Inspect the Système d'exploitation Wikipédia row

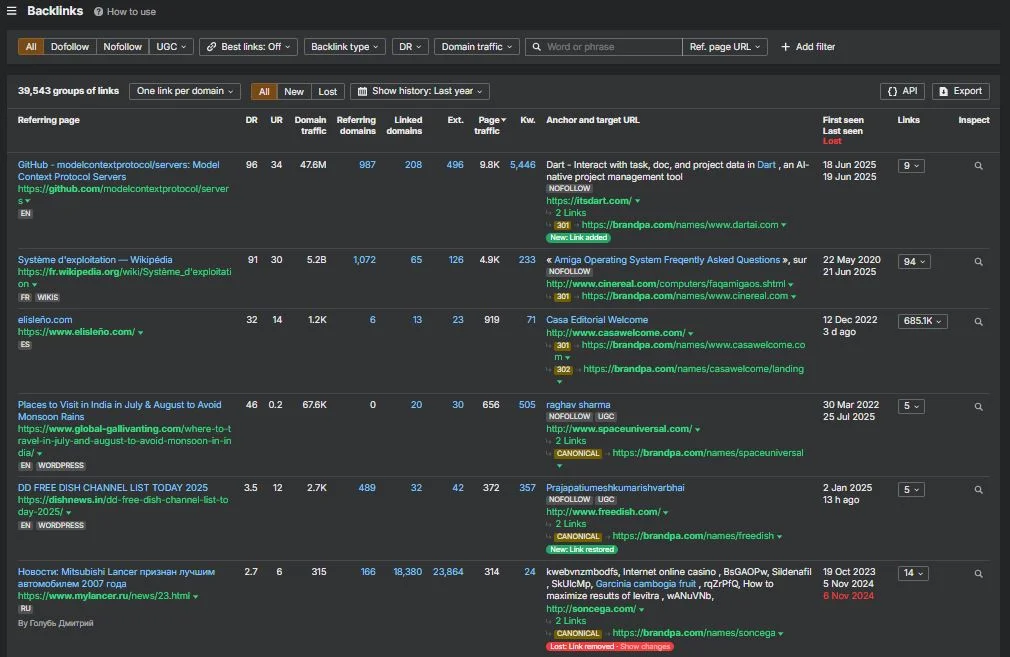(978, 262)
